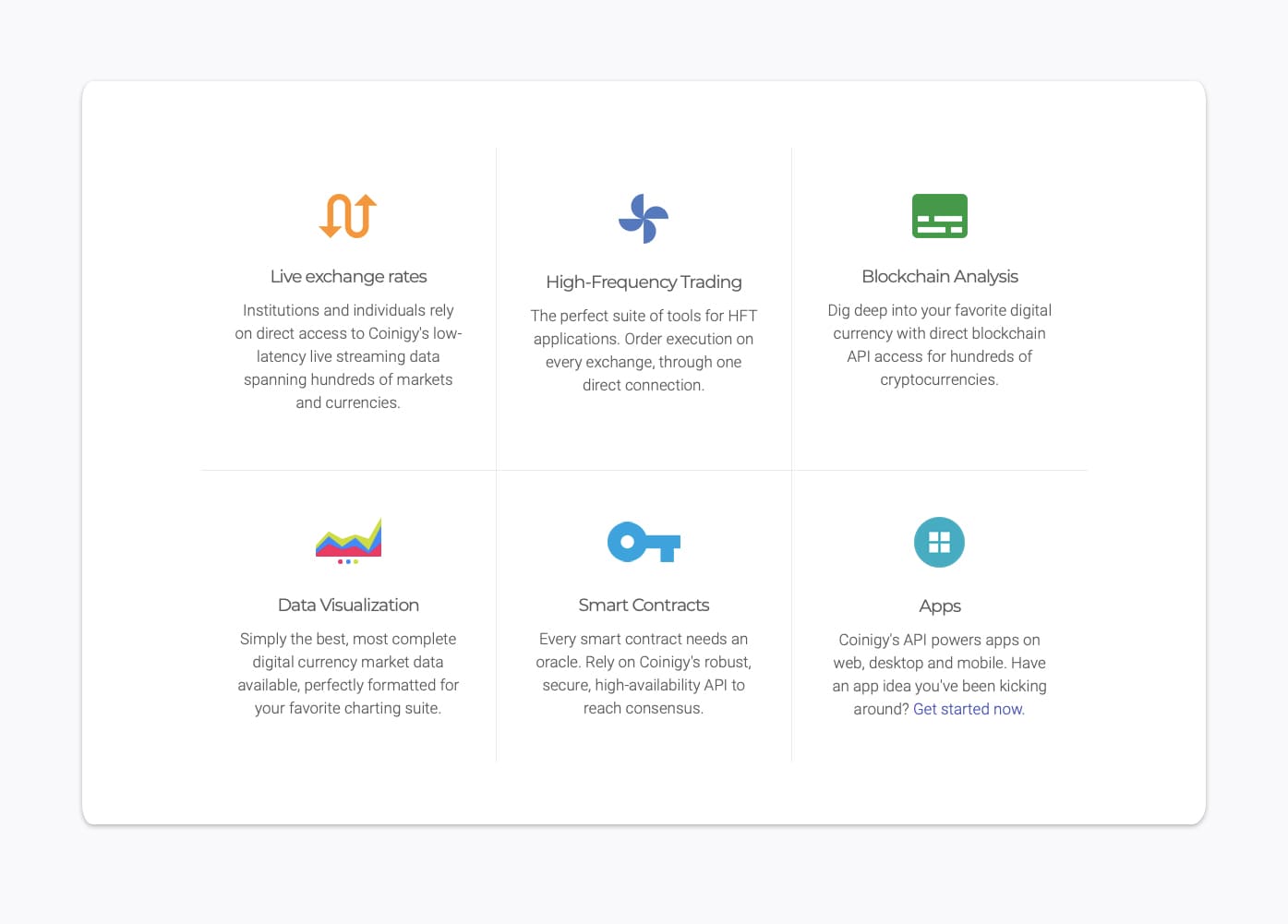The image size is (1288, 924).
Task: Click the blue pinwheel High-Frequency Trading icon
Action: [644, 219]
